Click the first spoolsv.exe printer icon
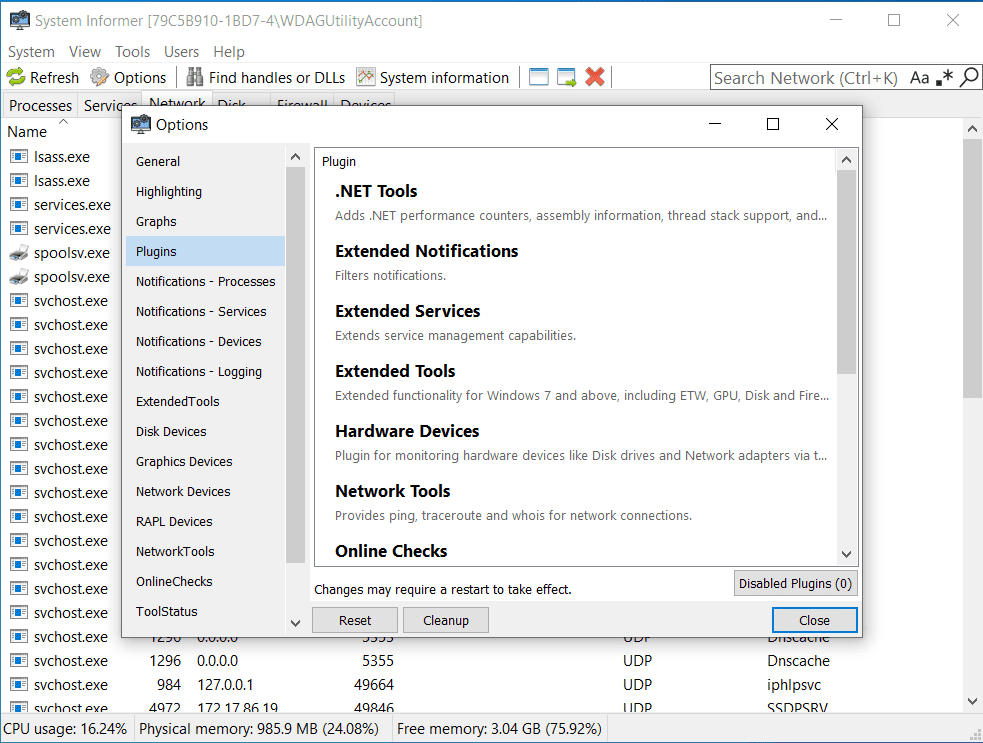 [x=19, y=253]
